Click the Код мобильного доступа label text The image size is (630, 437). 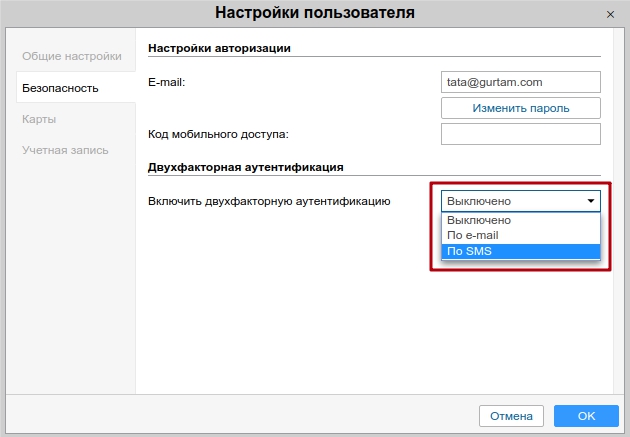[x=217, y=134]
